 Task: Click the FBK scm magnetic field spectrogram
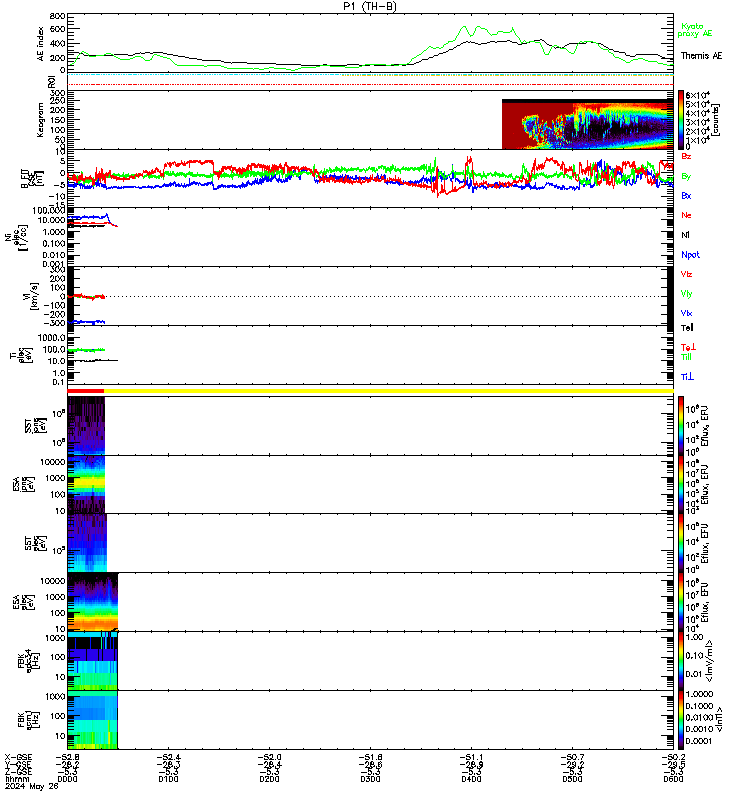(x=92, y=720)
